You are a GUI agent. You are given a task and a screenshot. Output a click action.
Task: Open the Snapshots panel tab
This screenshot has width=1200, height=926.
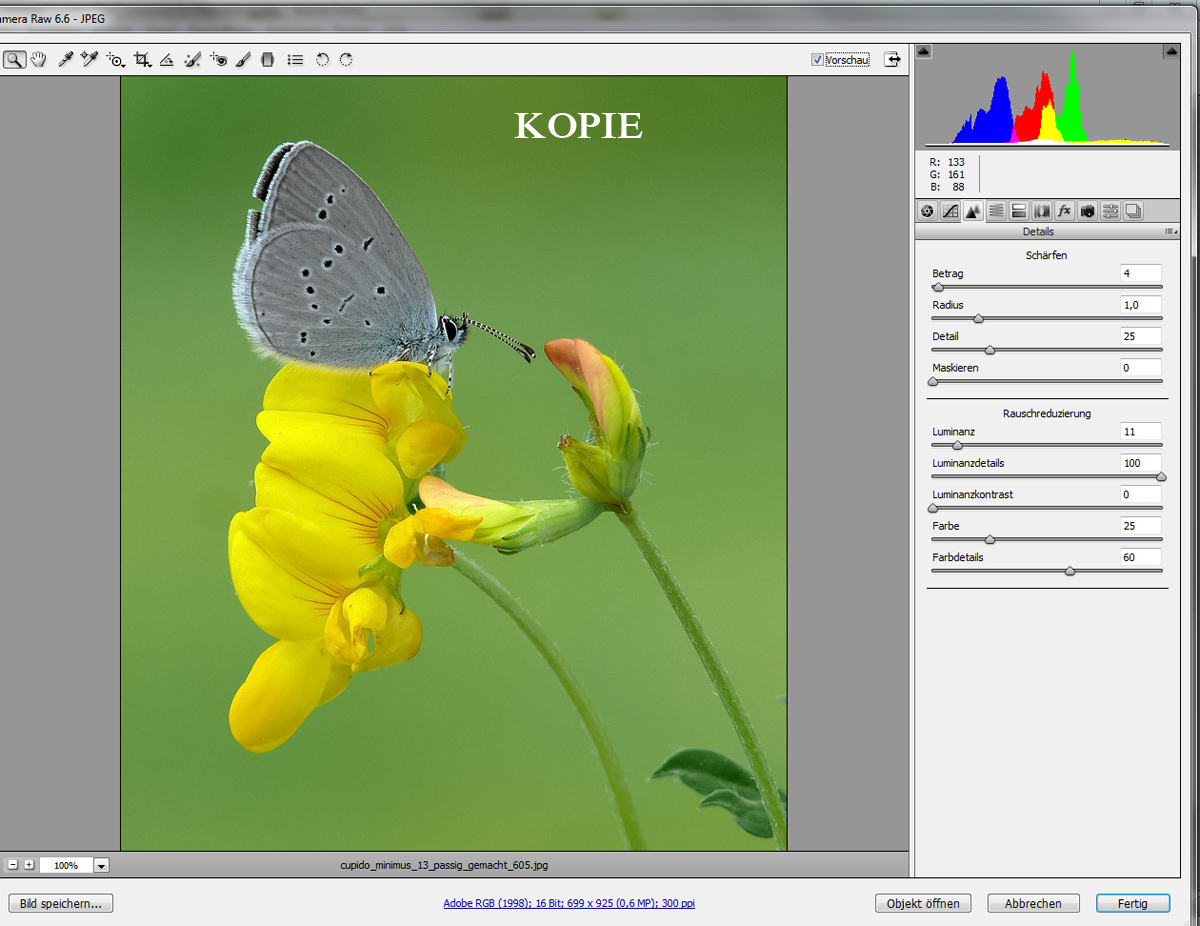[1134, 211]
